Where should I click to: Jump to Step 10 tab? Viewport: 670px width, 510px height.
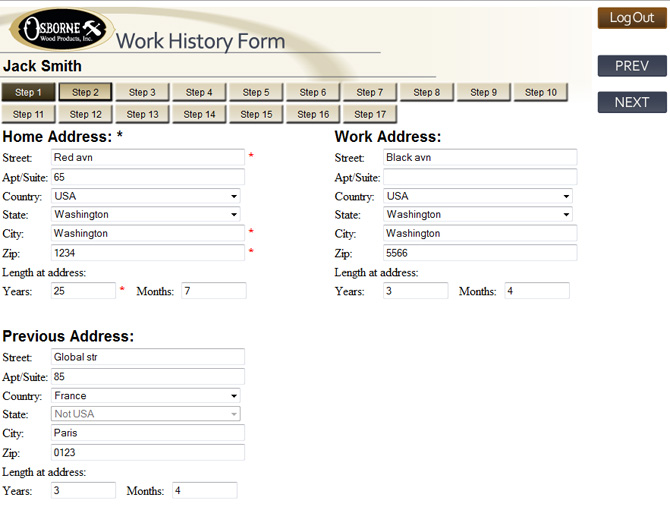(541, 92)
